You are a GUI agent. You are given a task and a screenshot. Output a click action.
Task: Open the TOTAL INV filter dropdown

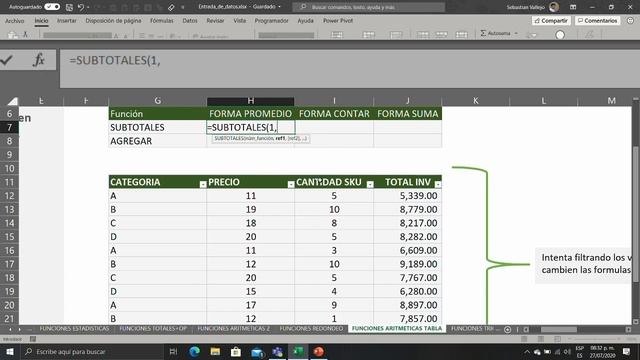point(438,184)
